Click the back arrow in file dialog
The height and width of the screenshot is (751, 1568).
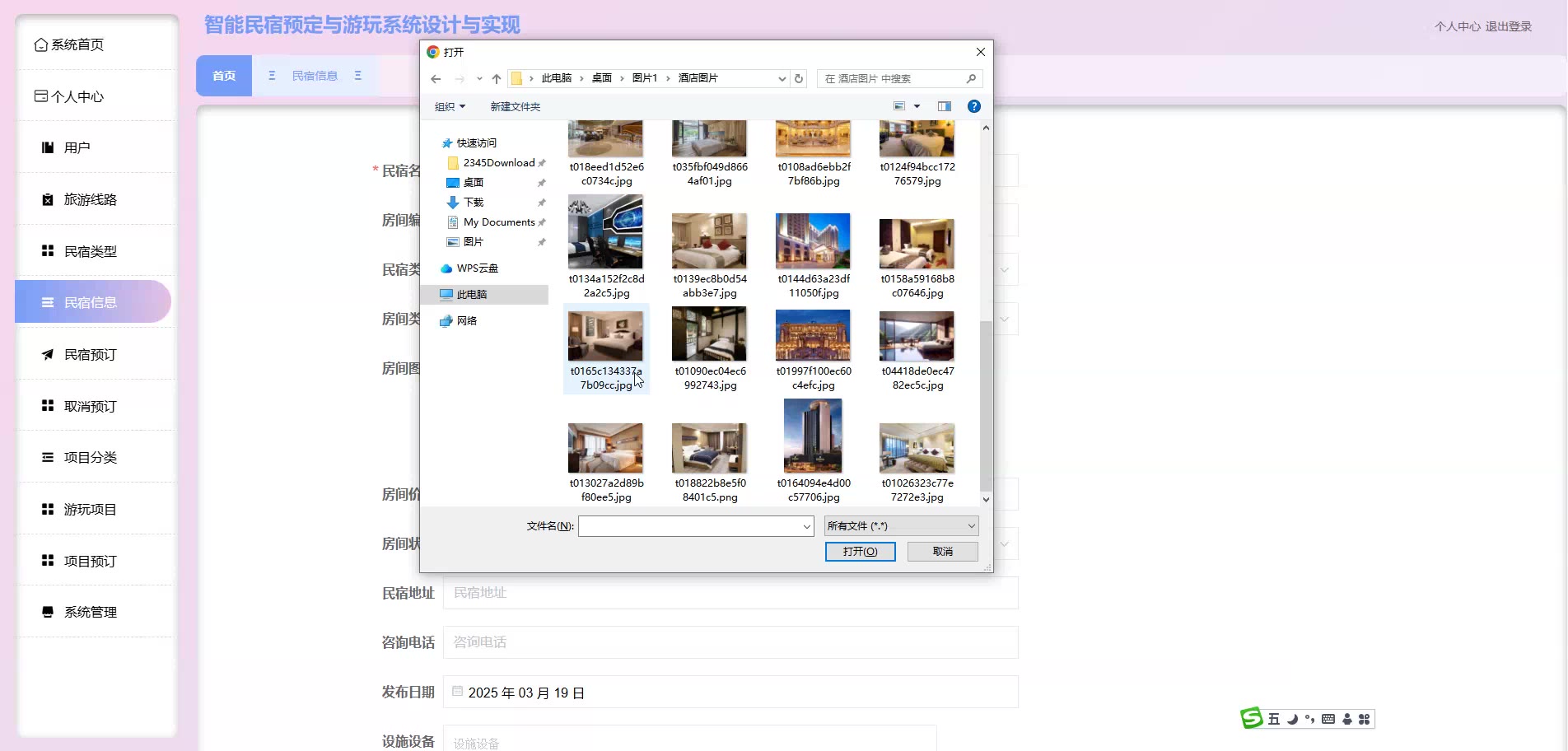(x=436, y=79)
